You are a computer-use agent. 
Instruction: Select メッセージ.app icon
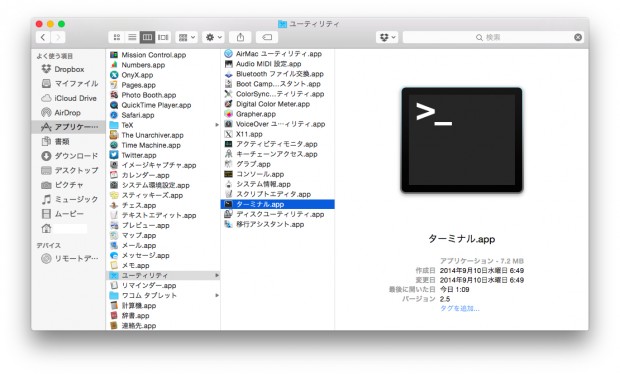[x=114, y=255]
